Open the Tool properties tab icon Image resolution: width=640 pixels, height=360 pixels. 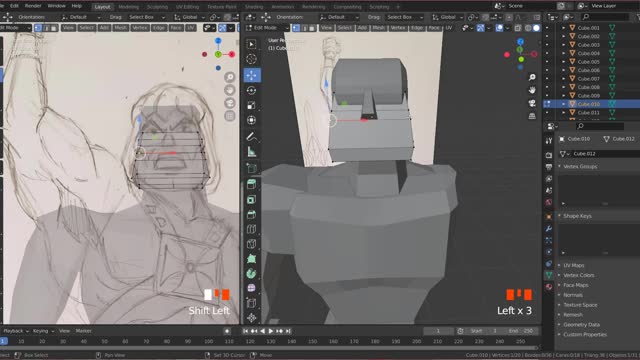549,141
